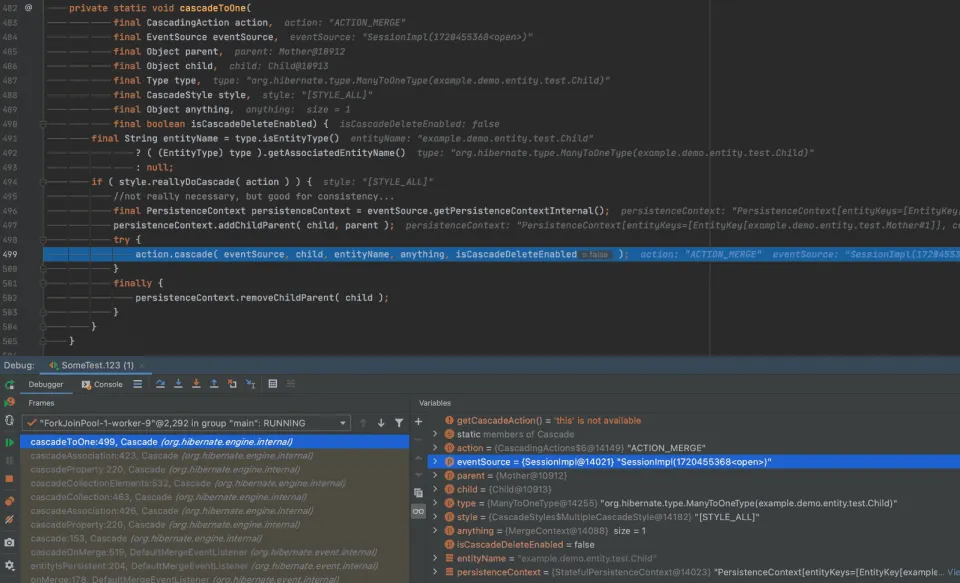Step into the method call
The image size is (960, 583).
click(178, 384)
